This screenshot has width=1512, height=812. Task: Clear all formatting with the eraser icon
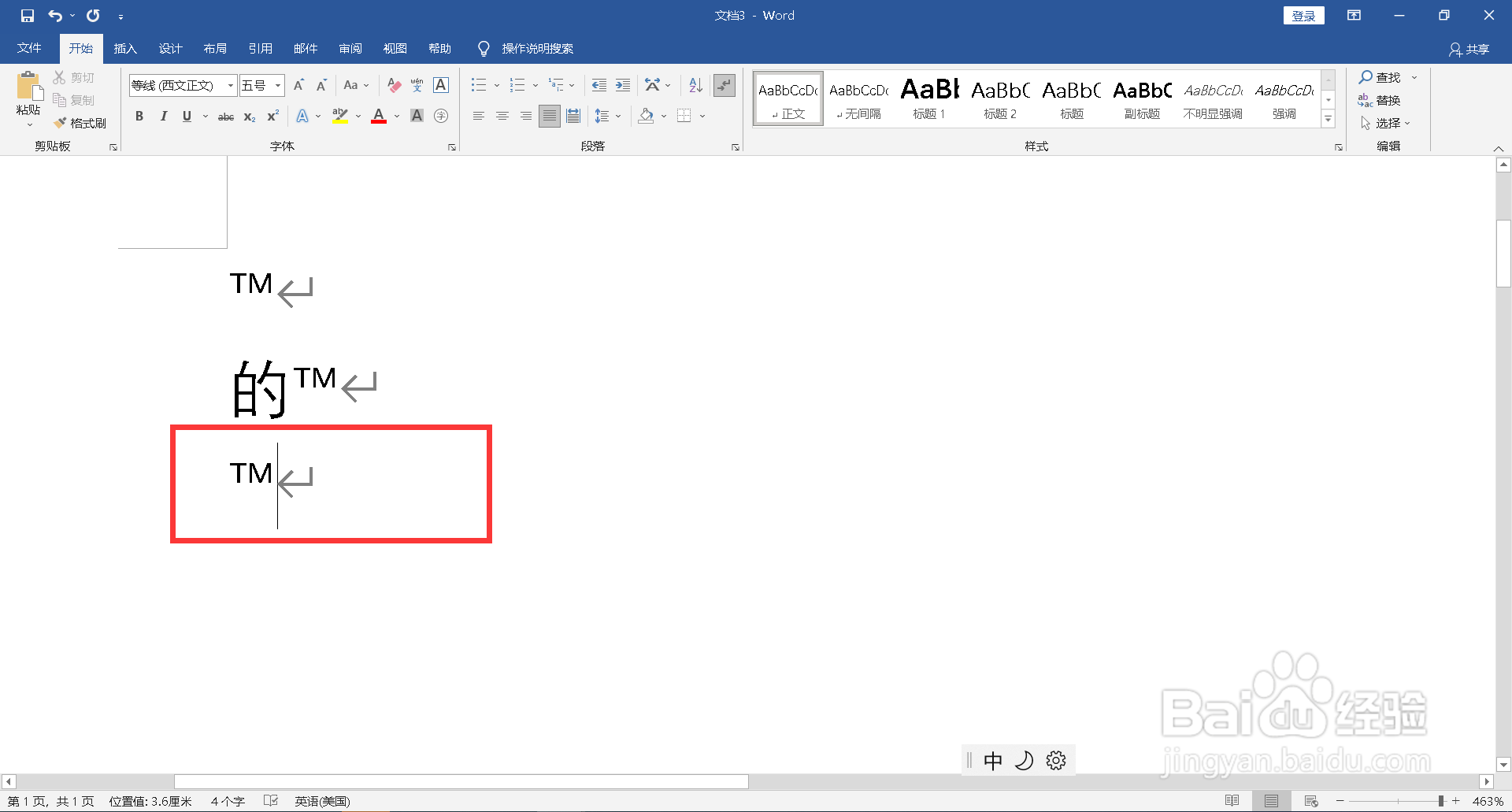tap(395, 85)
